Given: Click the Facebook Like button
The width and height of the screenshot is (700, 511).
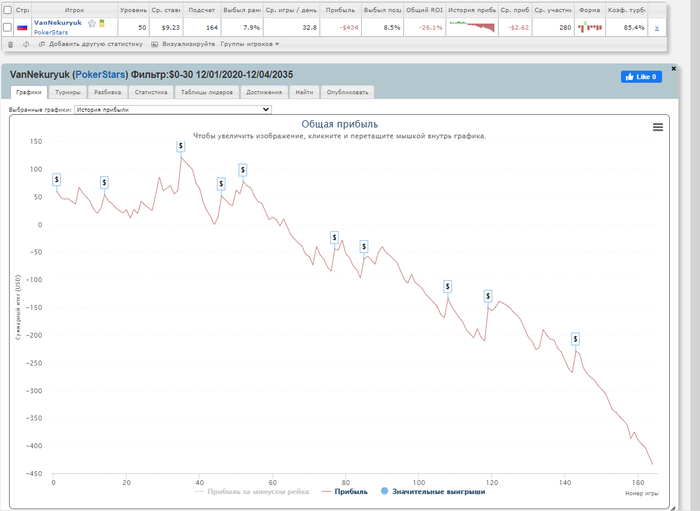Looking at the screenshot, I should click(641, 77).
